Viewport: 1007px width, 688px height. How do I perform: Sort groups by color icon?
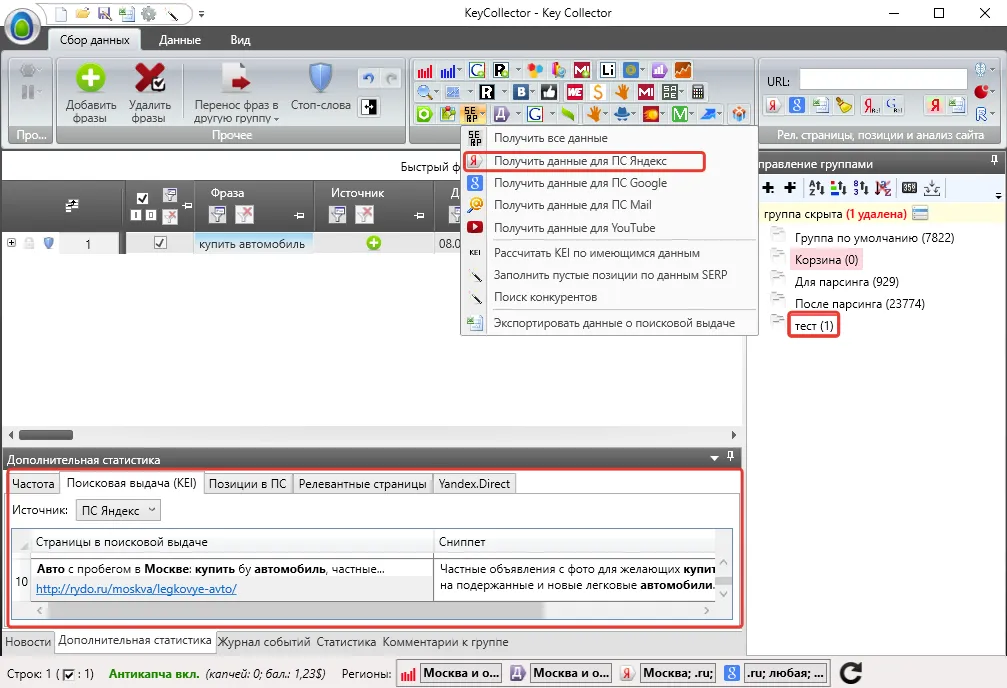tap(838, 188)
